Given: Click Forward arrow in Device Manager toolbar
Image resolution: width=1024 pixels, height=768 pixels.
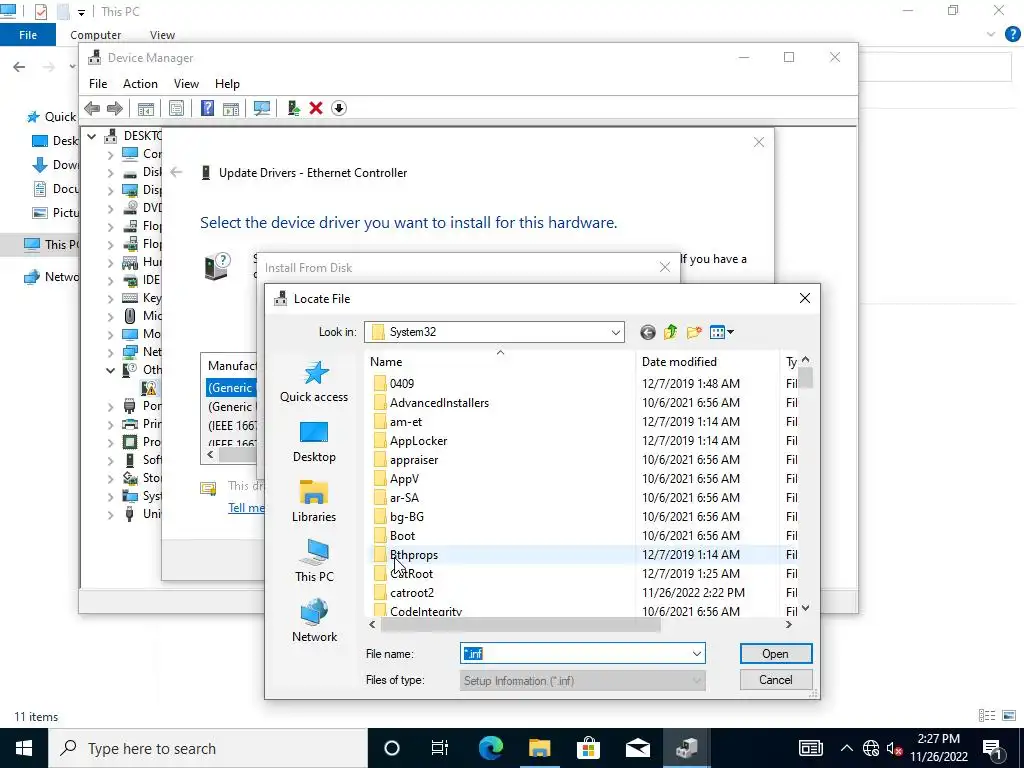Looking at the screenshot, I should pos(114,108).
